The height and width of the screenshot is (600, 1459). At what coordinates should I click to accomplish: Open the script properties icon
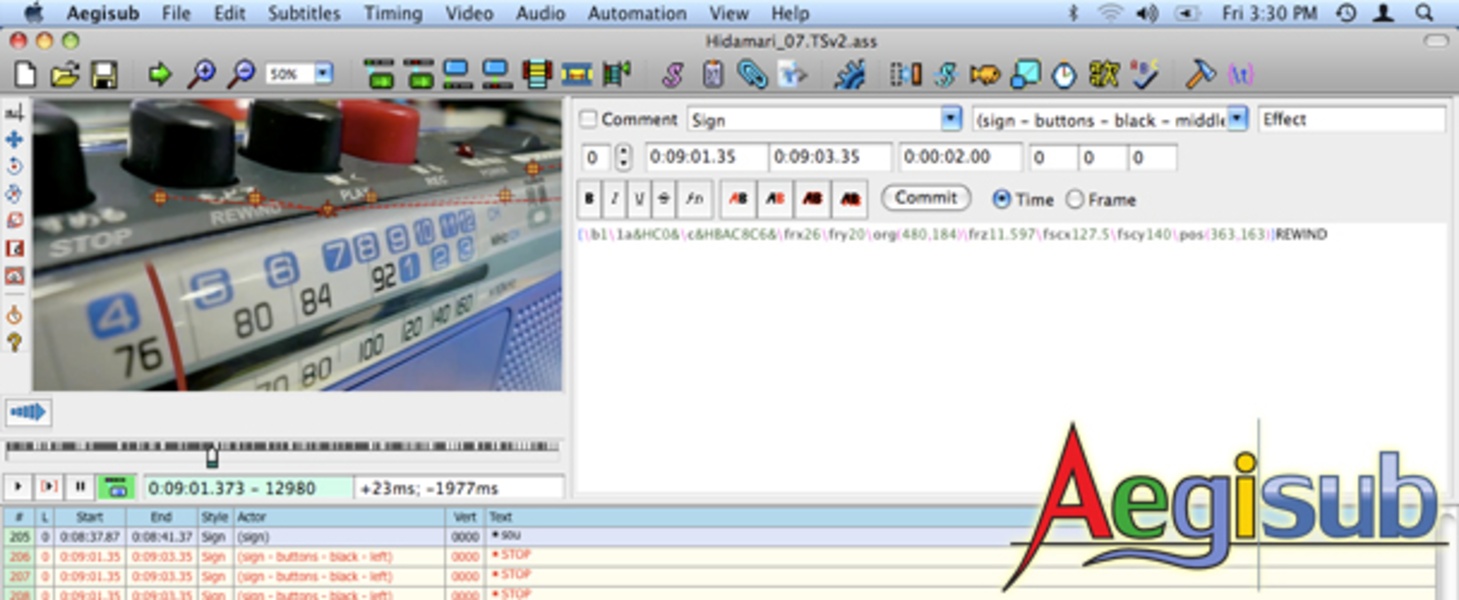tap(713, 74)
